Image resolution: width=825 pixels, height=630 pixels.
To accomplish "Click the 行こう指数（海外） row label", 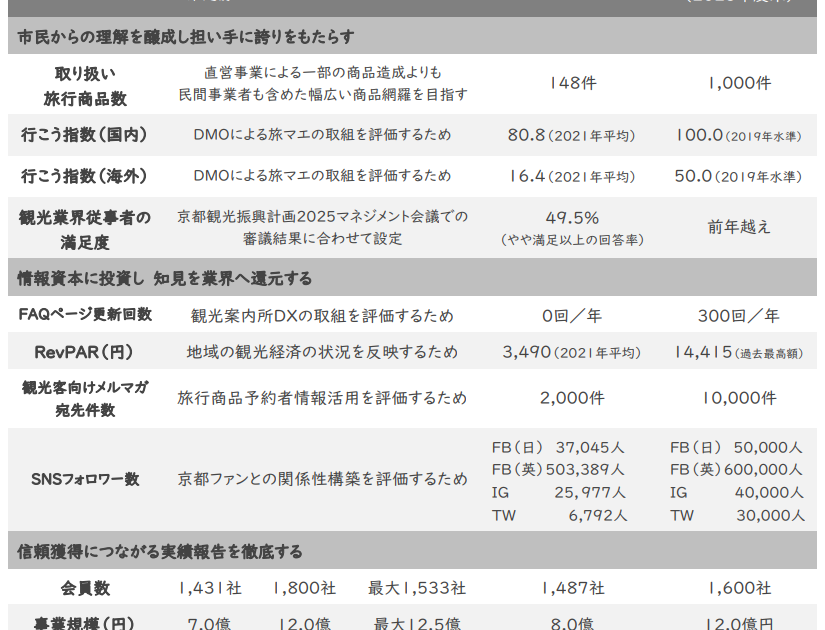I will (85, 176).
